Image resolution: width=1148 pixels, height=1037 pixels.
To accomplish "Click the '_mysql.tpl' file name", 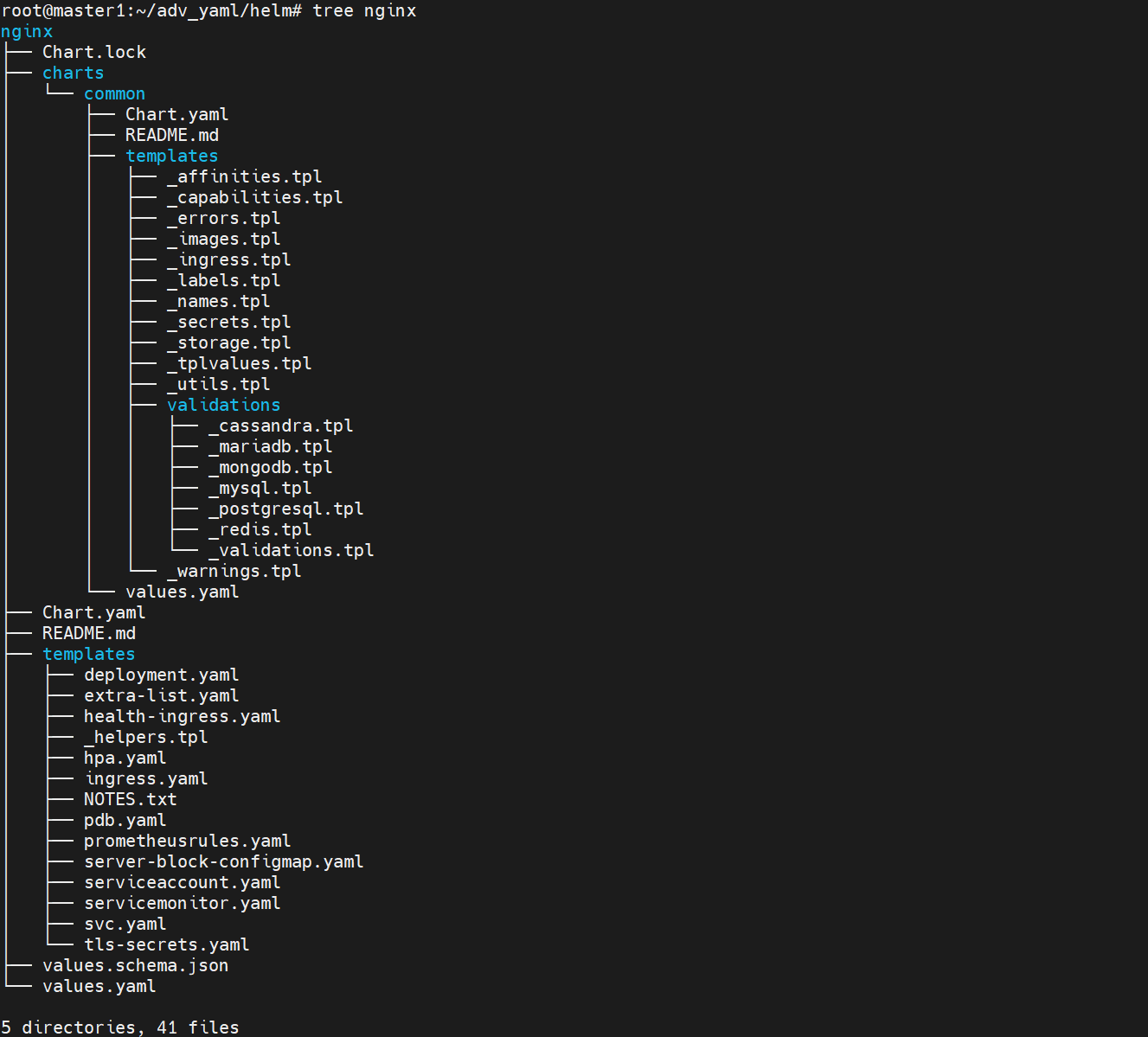I will (260, 488).
